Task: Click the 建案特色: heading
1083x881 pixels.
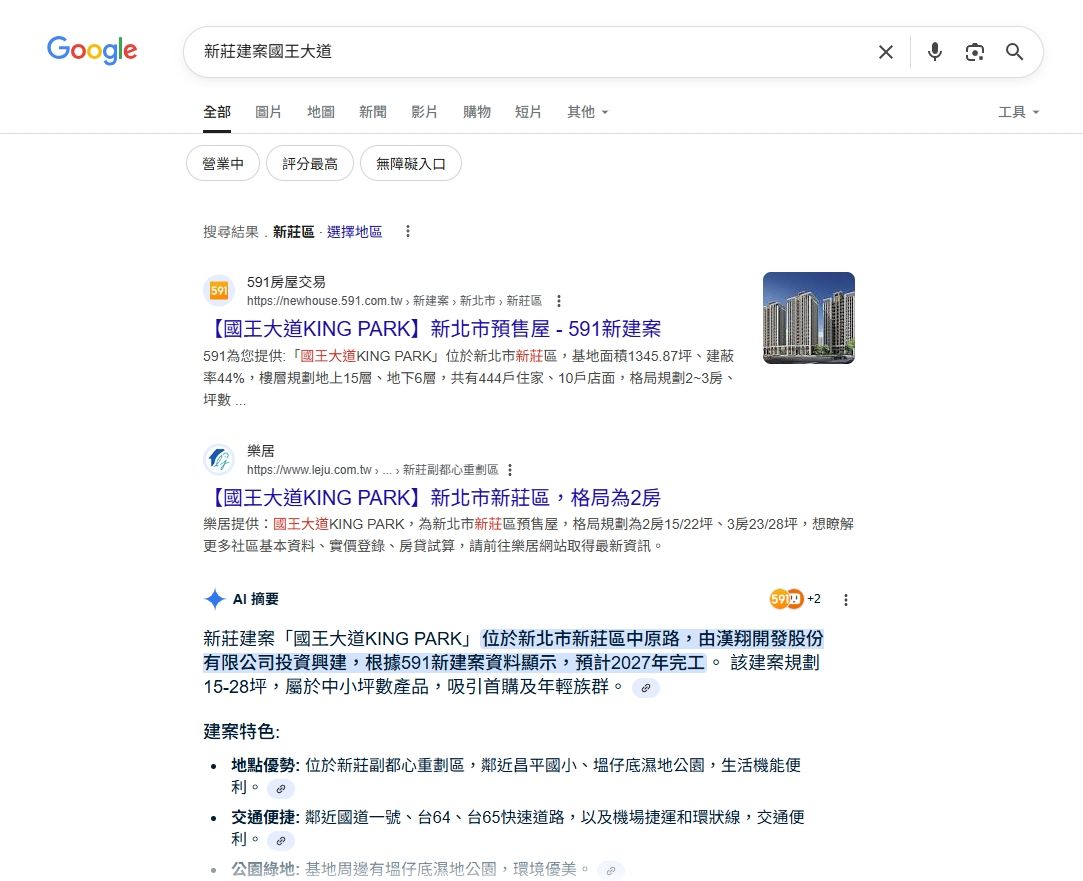Action: (x=242, y=732)
